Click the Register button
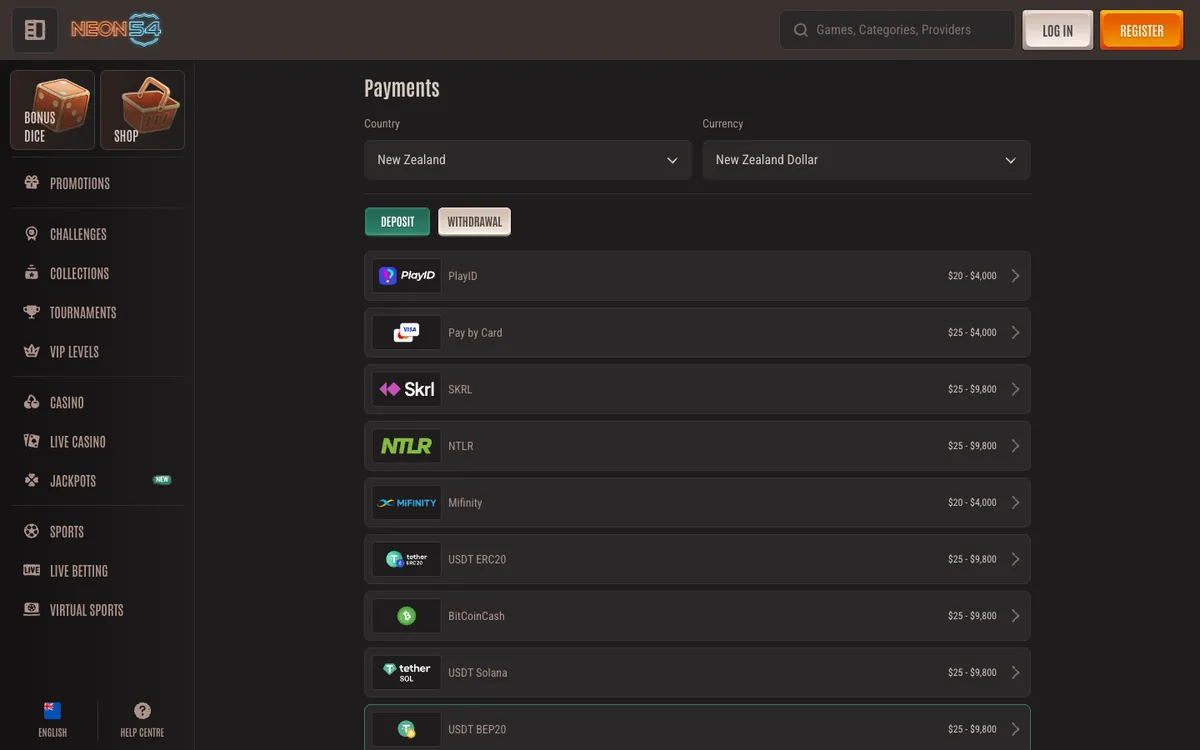Image resolution: width=1200 pixels, height=750 pixels. [1141, 30]
